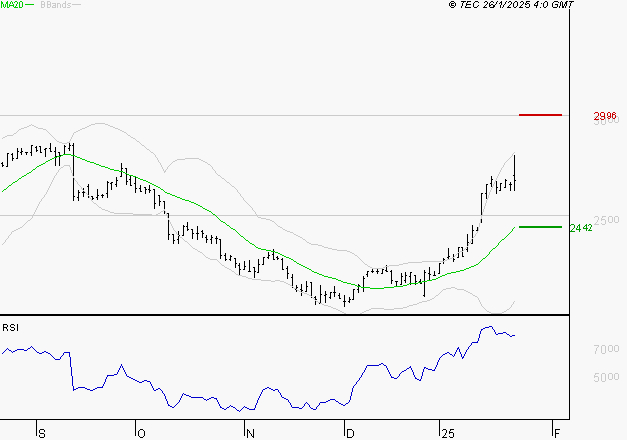This screenshot has width=627, height=440.
Task: Click the green 2442 moving average value
Action: 581,228
